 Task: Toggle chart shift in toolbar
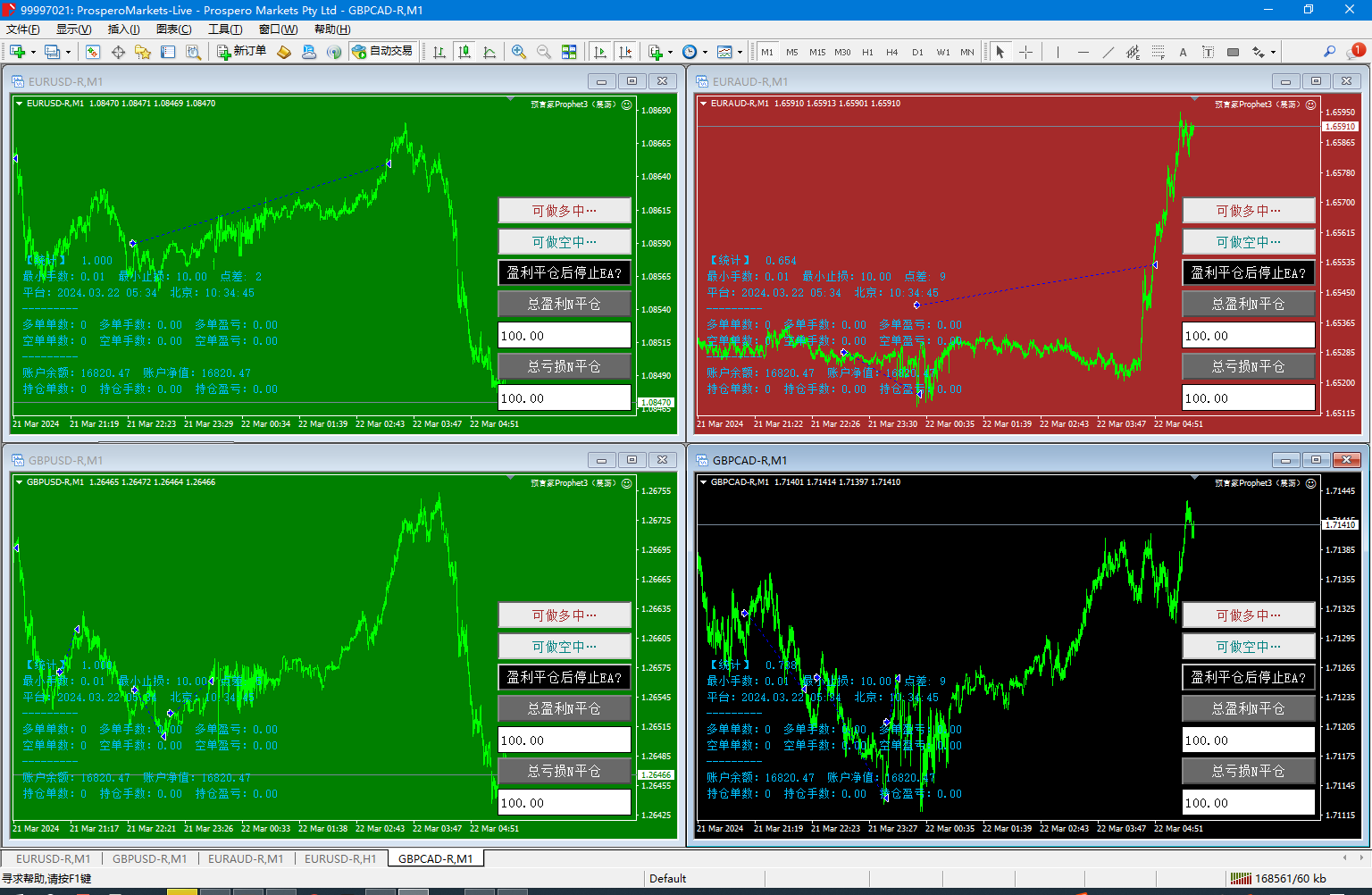click(x=625, y=52)
